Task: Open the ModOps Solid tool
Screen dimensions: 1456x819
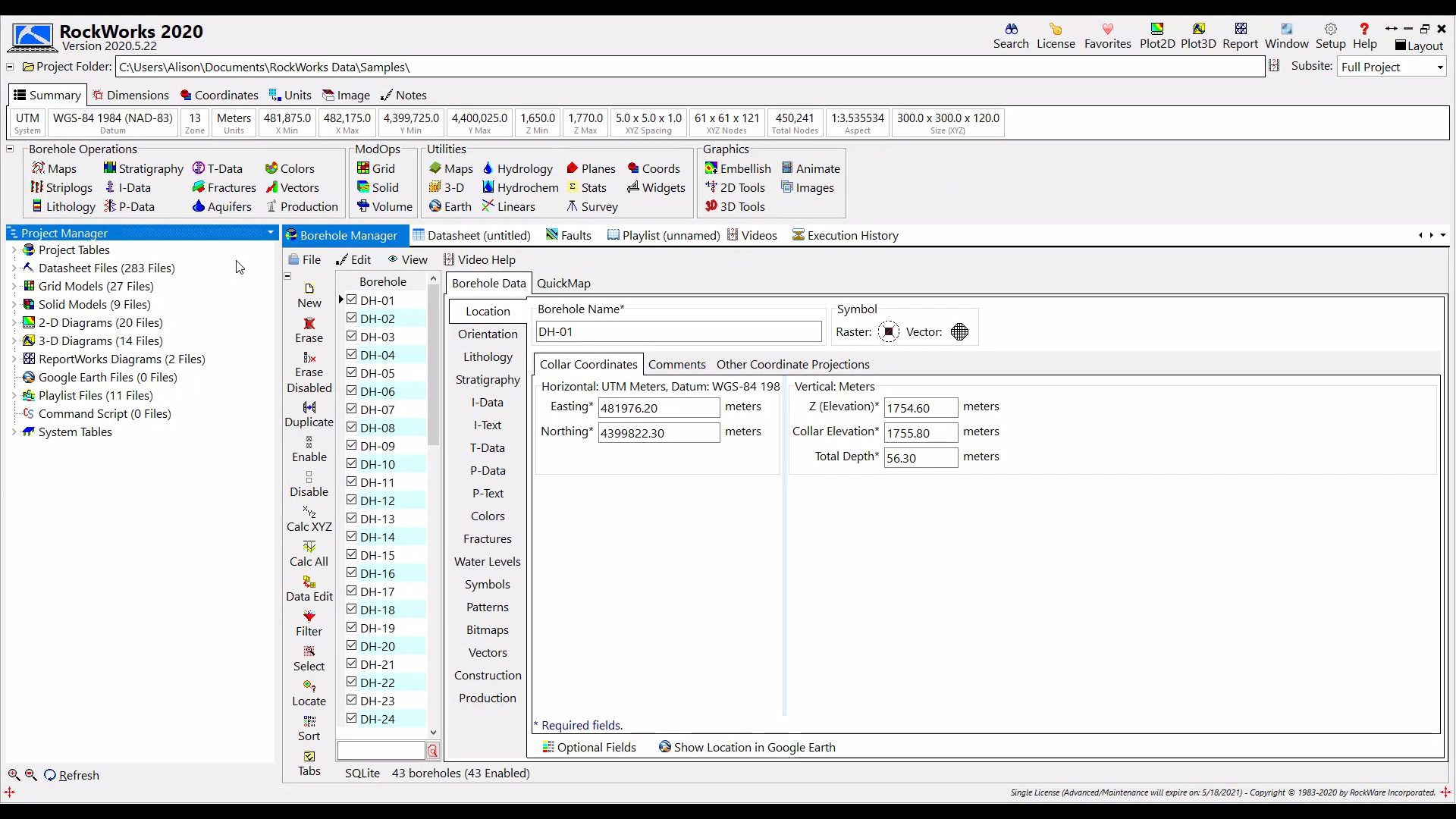Action: coord(378,187)
